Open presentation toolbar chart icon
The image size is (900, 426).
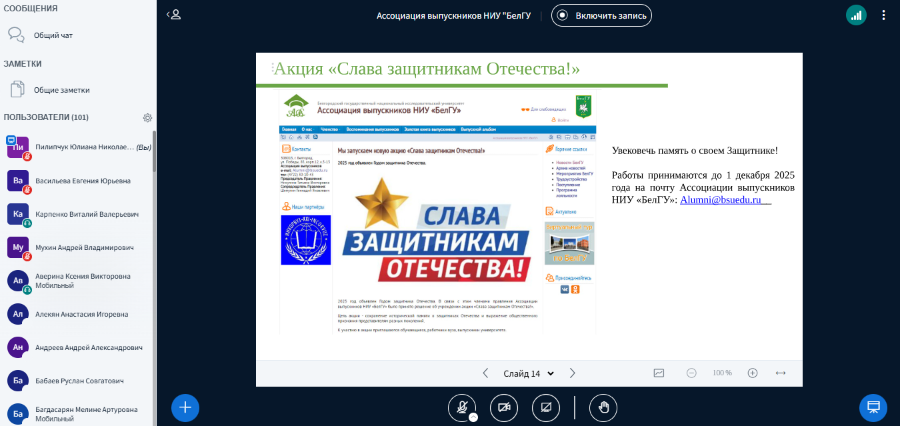click(x=658, y=373)
